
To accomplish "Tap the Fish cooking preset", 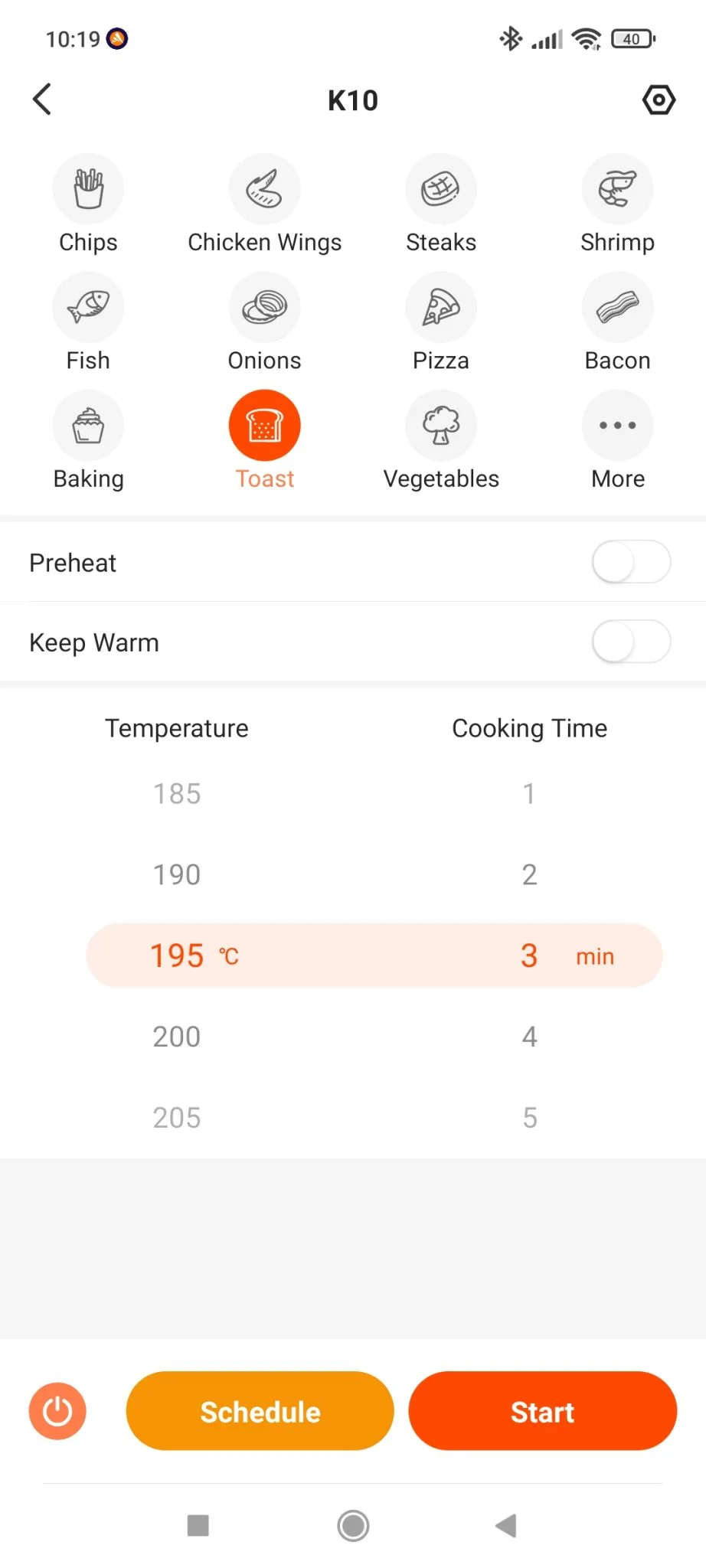I will coord(88,308).
